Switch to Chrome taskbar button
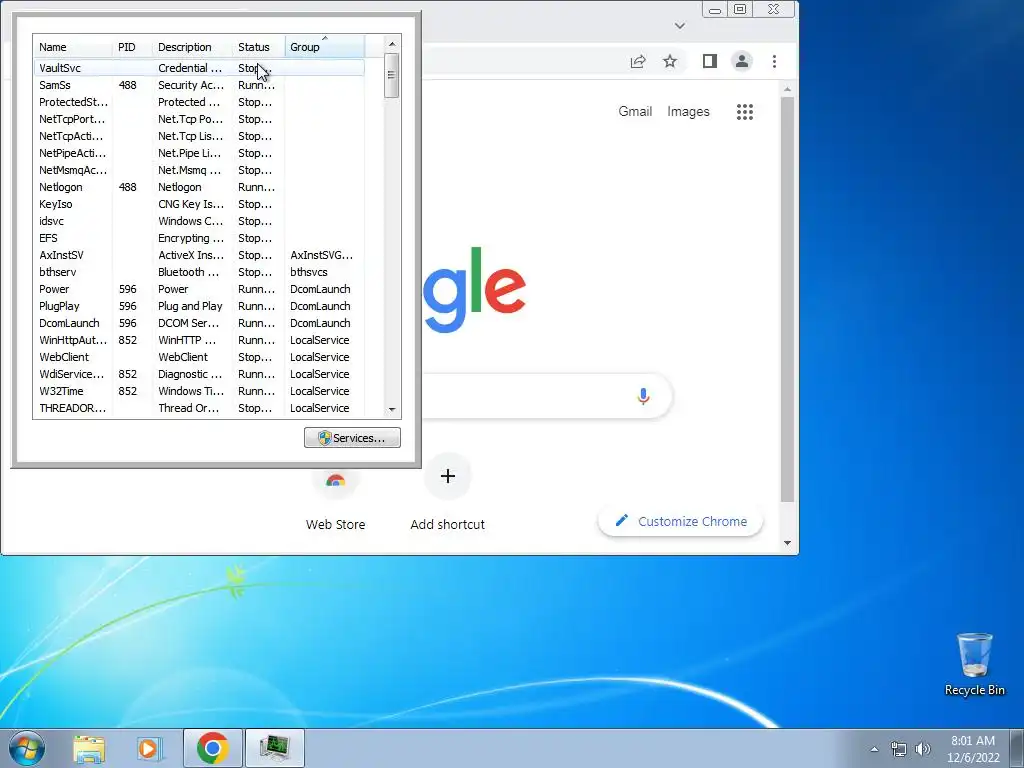Image resolution: width=1024 pixels, height=768 pixels. (x=213, y=748)
